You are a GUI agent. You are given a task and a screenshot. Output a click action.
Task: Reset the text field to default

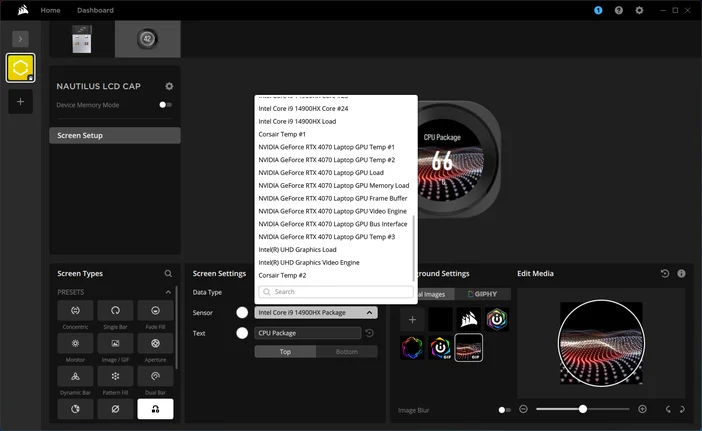point(369,333)
